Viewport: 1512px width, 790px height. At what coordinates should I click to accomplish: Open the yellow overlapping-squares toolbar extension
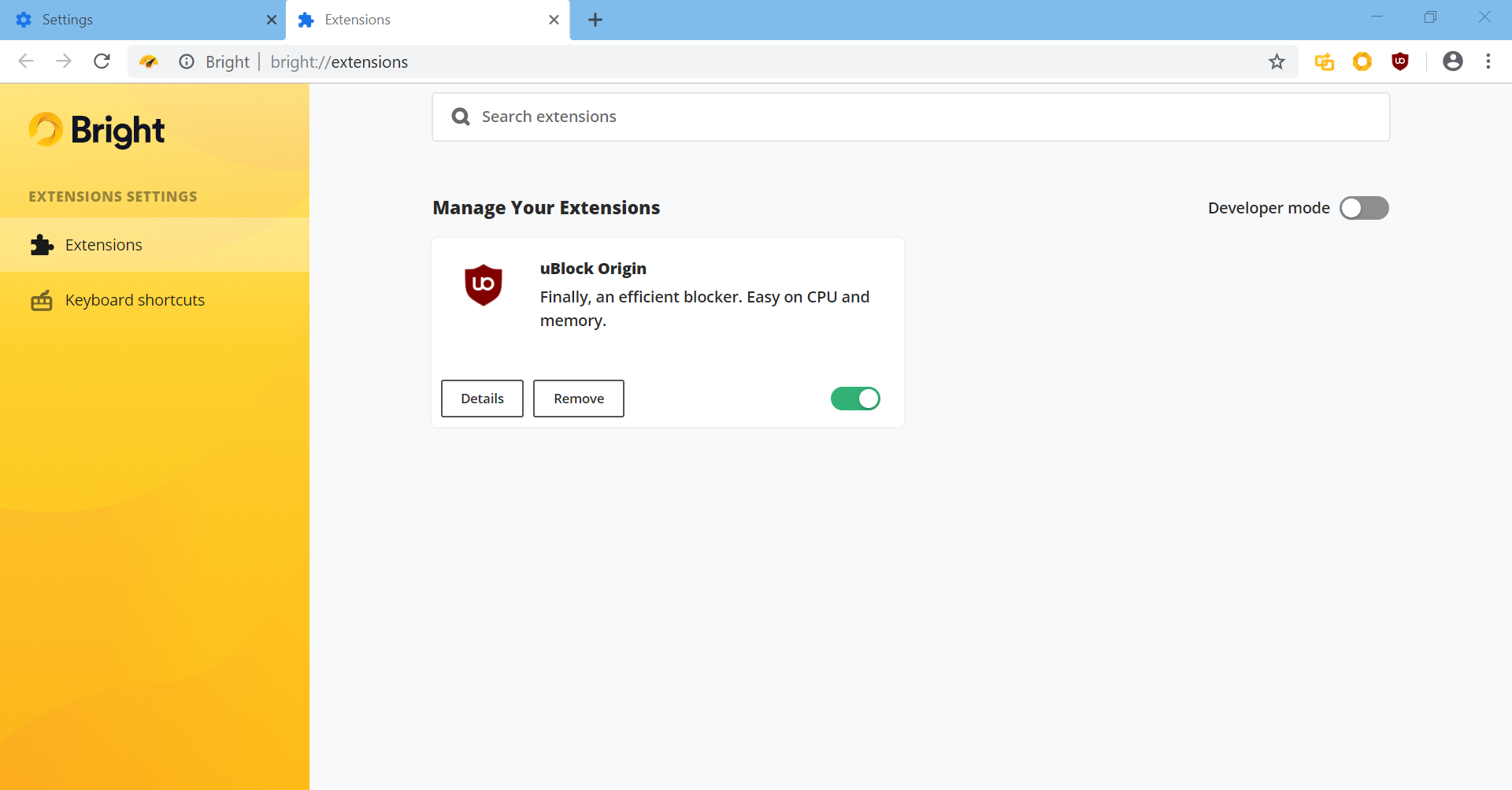(x=1325, y=61)
